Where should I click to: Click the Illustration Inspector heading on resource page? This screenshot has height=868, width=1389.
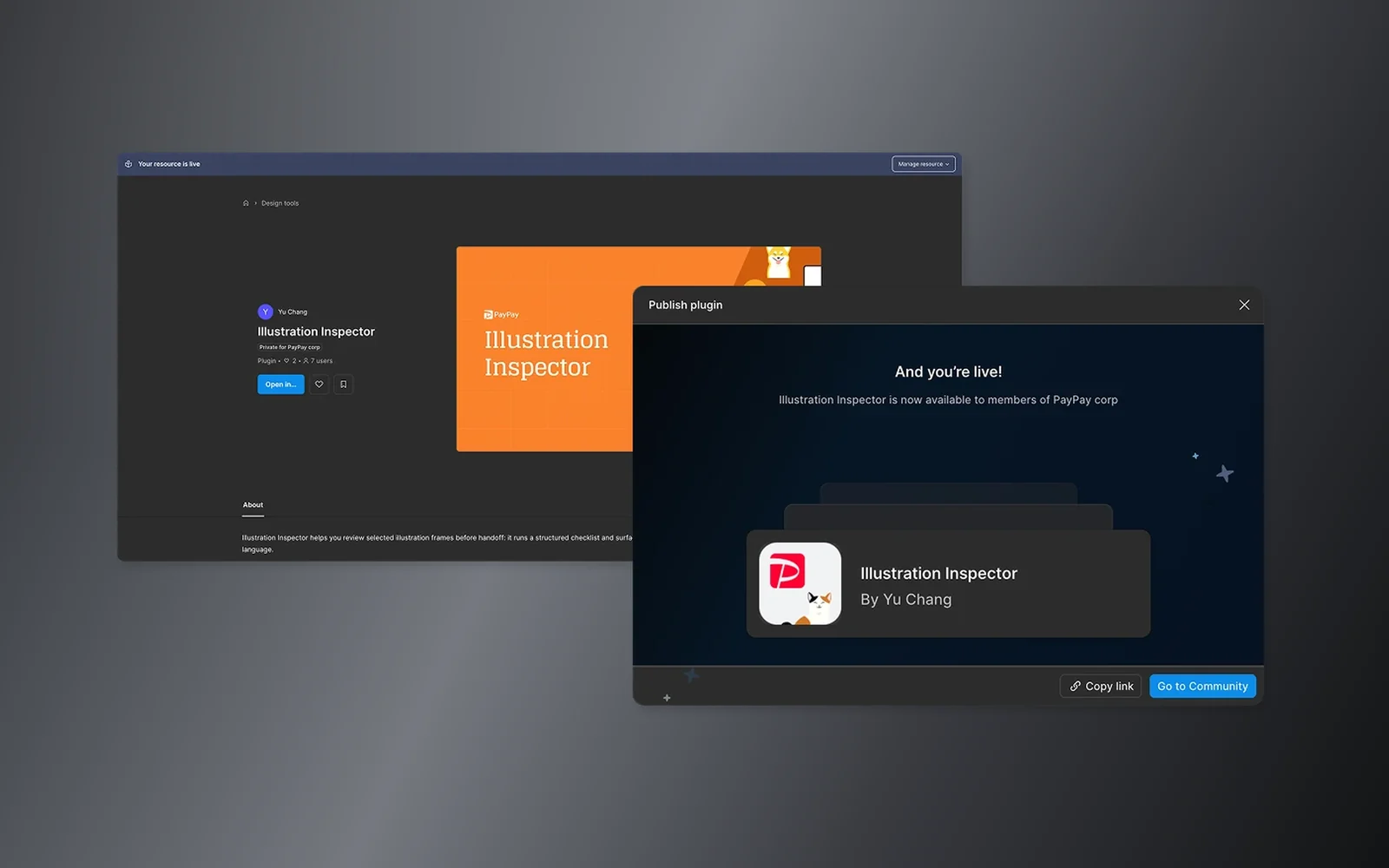316,332
